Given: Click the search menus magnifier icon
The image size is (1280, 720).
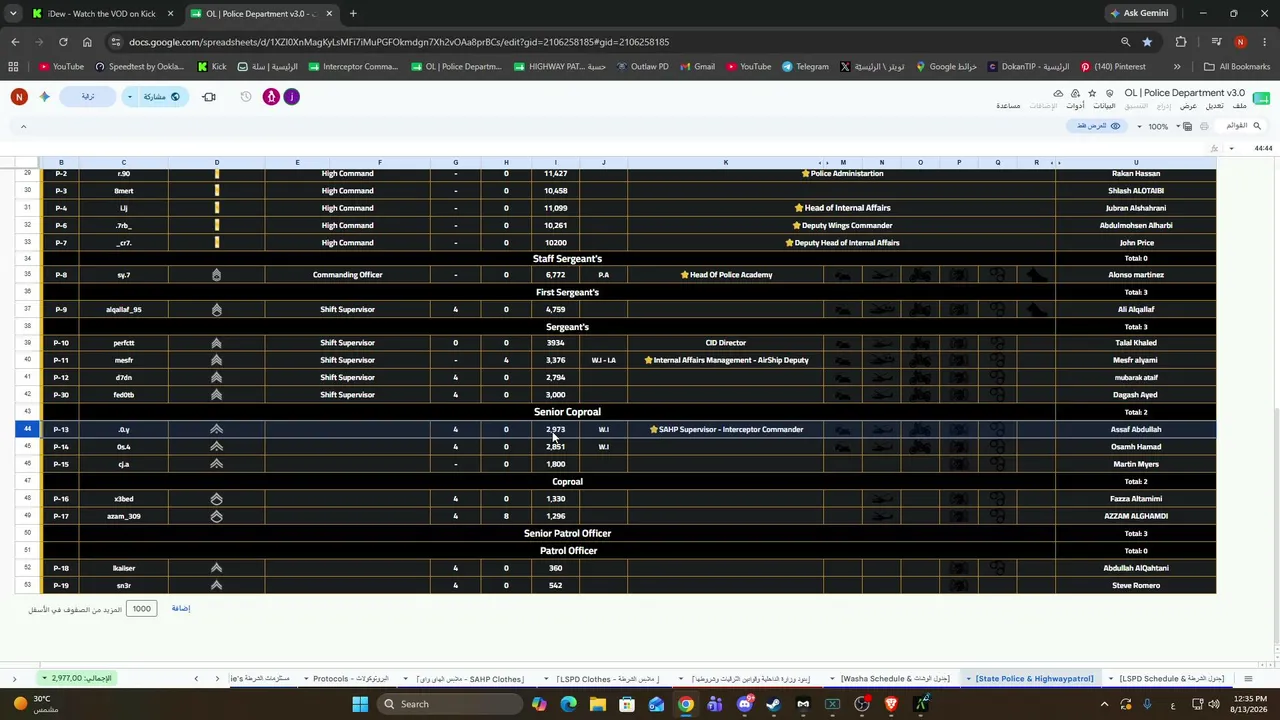Looking at the screenshot, I should (x=1257, y=126).
